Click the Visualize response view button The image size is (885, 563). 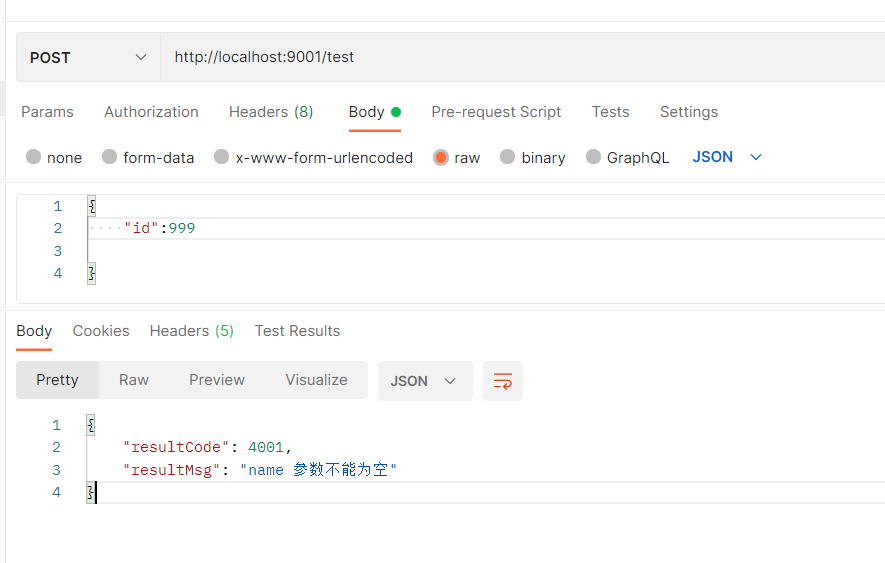tap(316, 380)
